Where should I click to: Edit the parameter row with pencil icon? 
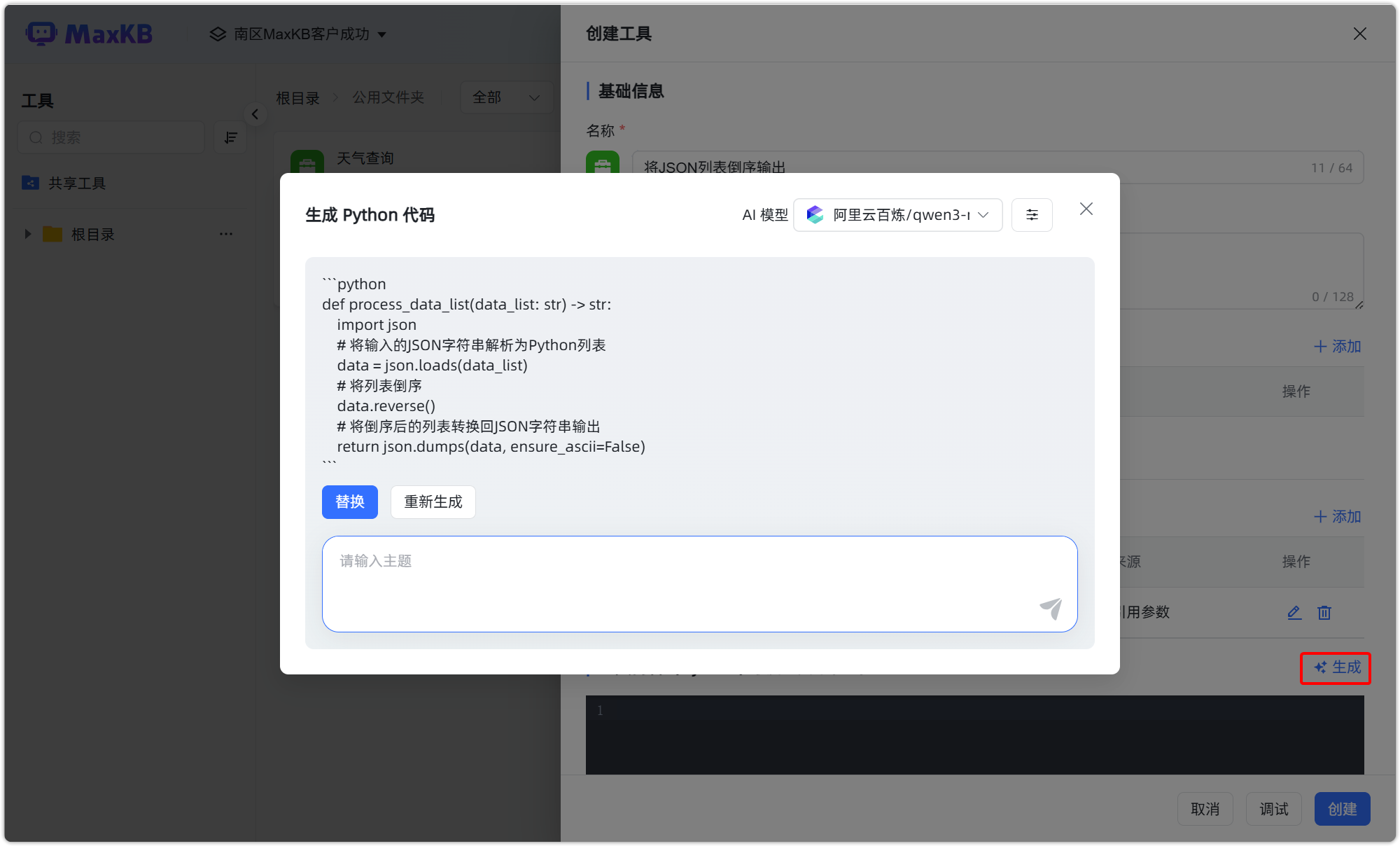click(1294, 613)
